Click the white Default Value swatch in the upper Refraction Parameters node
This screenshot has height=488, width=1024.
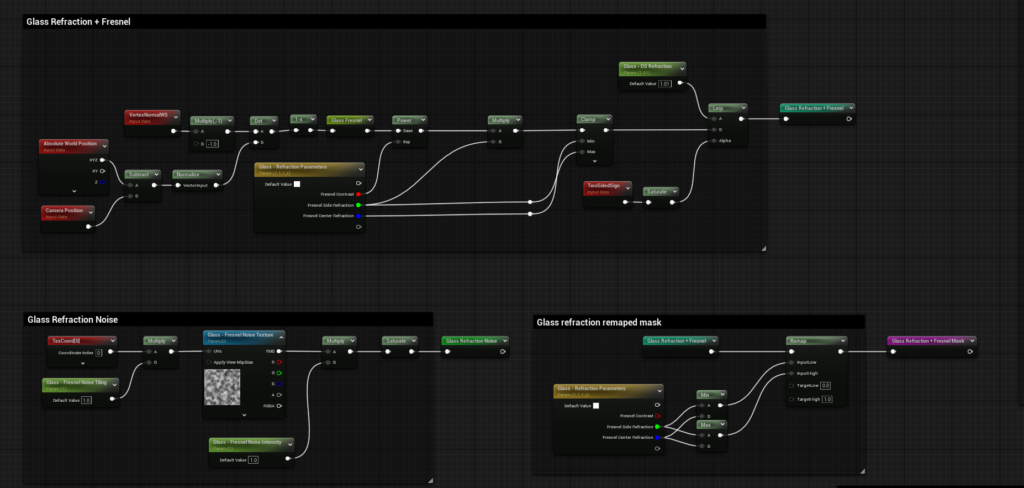[x=297, y=184]
